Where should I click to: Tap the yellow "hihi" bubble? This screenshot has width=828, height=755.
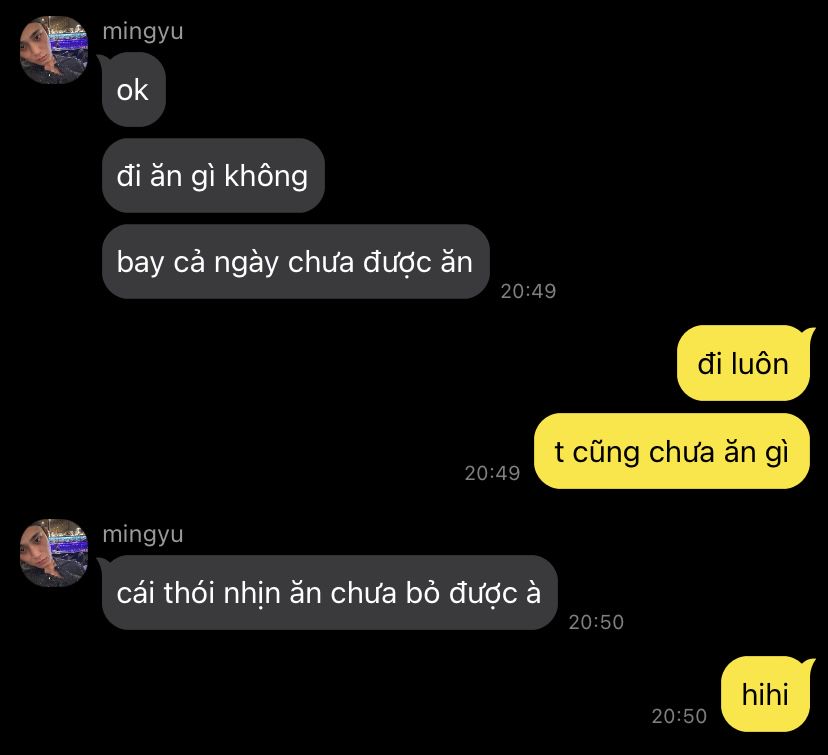click(766, 694)
